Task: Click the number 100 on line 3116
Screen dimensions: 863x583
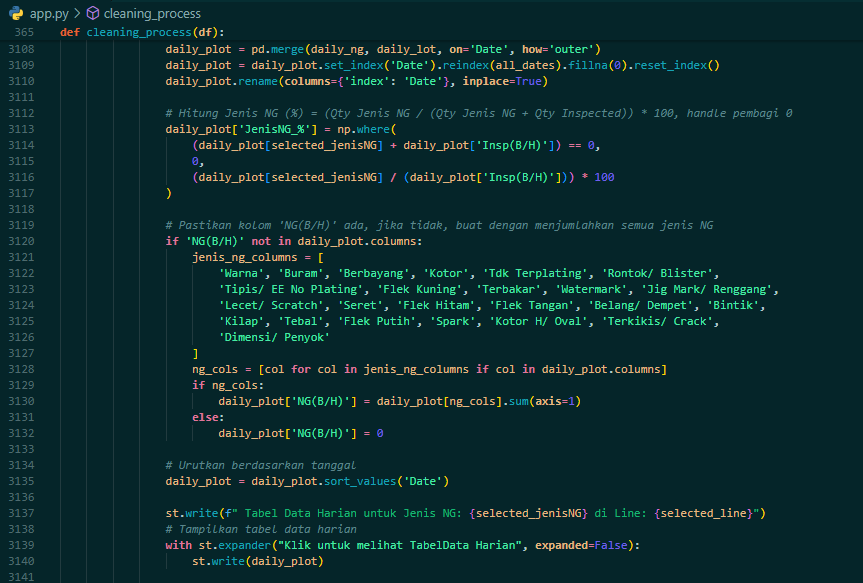Action: (604, 177)
